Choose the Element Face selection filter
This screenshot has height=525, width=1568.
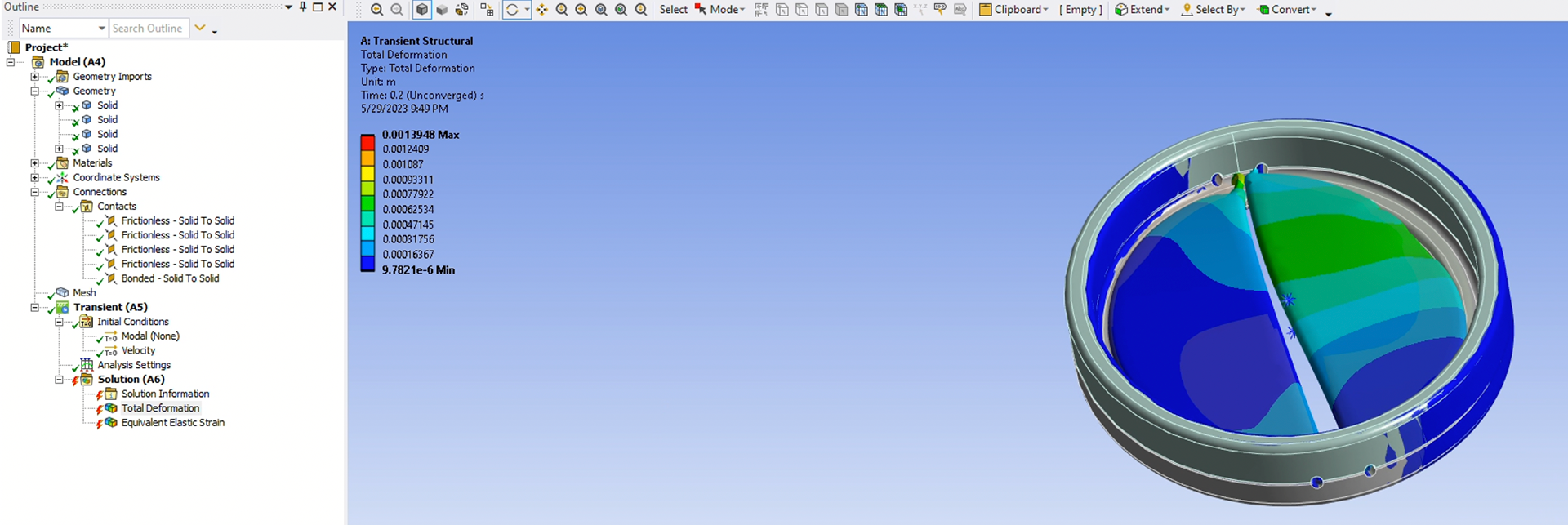[880, 10]
